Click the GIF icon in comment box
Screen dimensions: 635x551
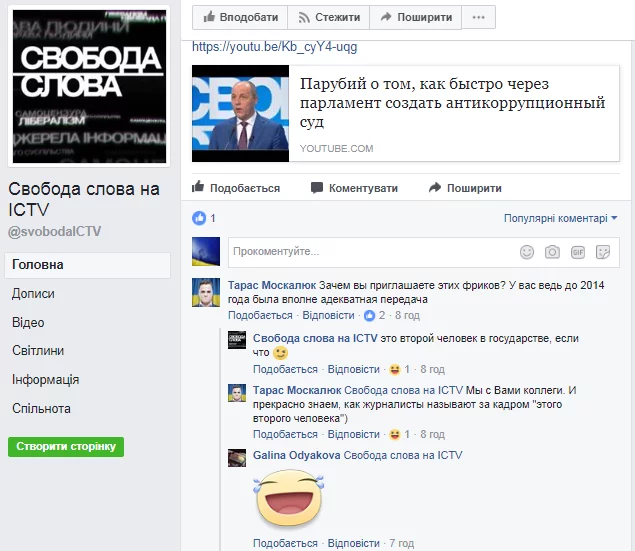click(x=578, y=252)
